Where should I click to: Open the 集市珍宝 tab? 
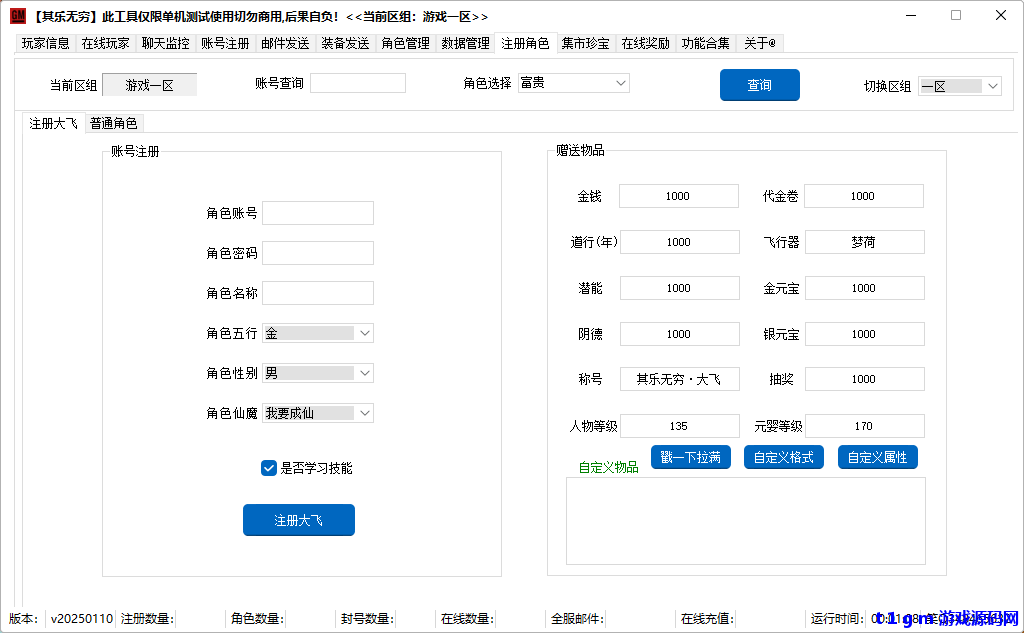coord(585,43)
